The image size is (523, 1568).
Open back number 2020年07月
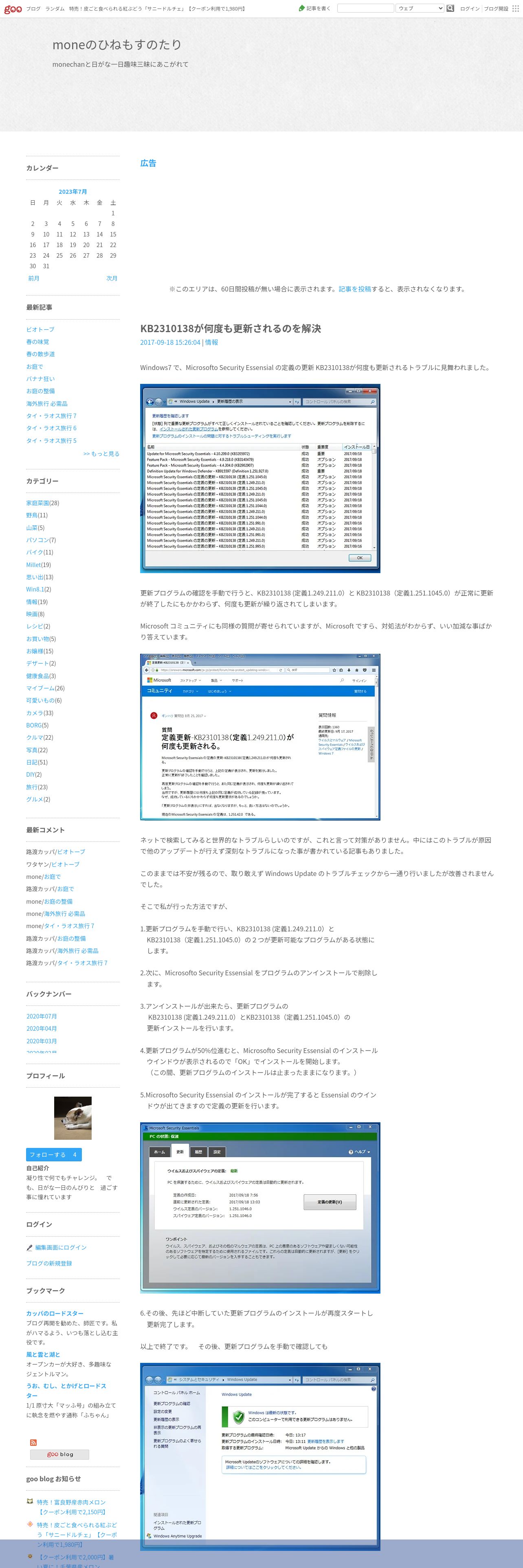coord(42,1016)
